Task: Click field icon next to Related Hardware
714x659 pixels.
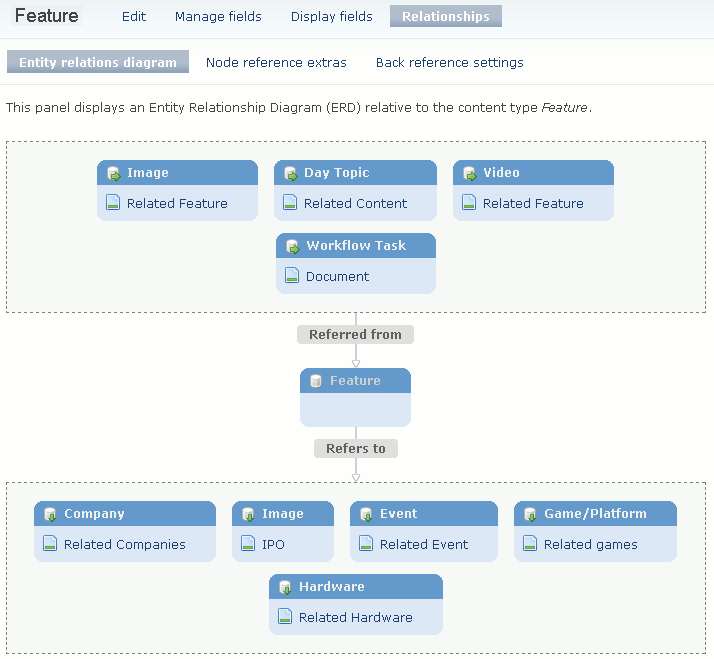Action: (285, 616)
